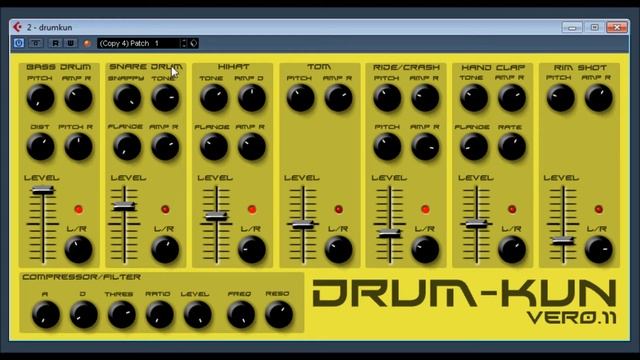Click the Tom AMP R knob
The image size is (640, 360).
[x=338, y=98]
